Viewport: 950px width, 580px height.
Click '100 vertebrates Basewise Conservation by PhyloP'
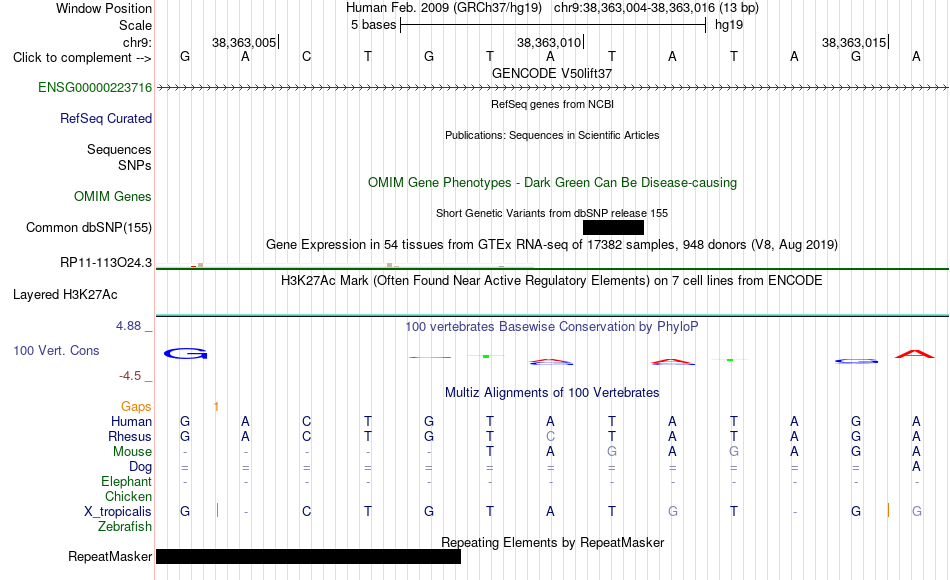pyautogui.click(x=552, y=327)
